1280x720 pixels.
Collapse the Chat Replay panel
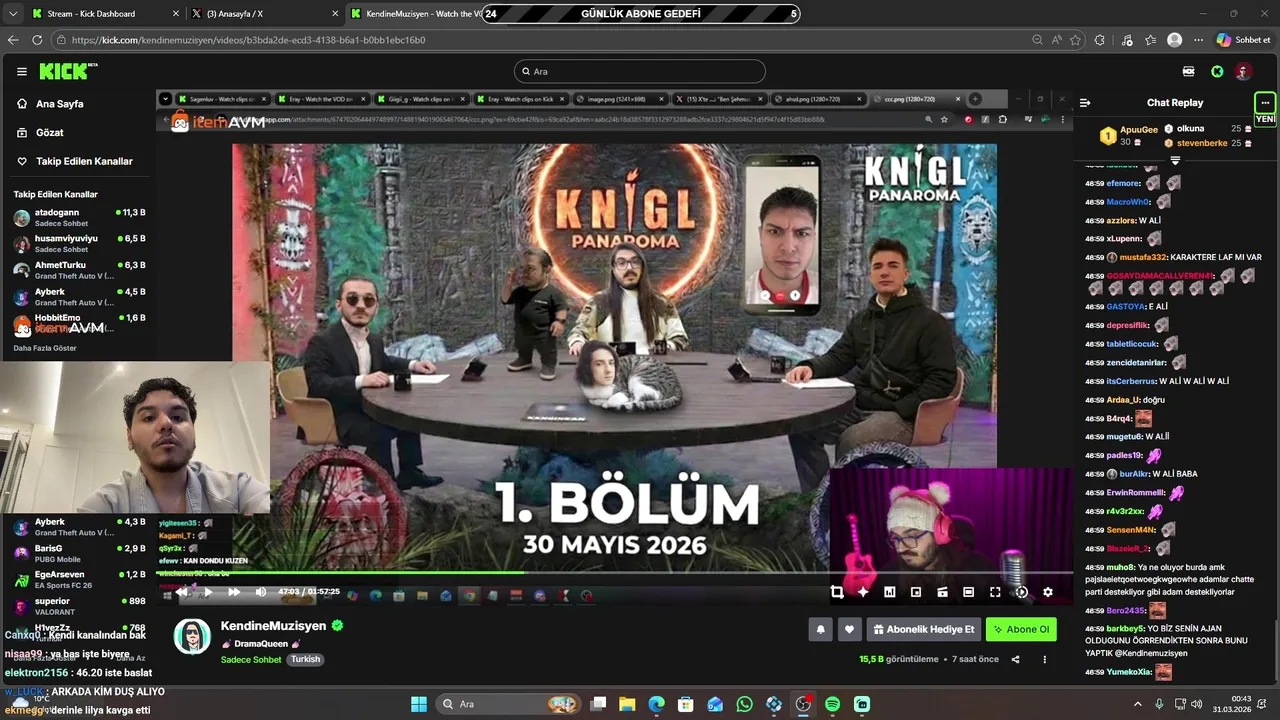(1085, 103)
